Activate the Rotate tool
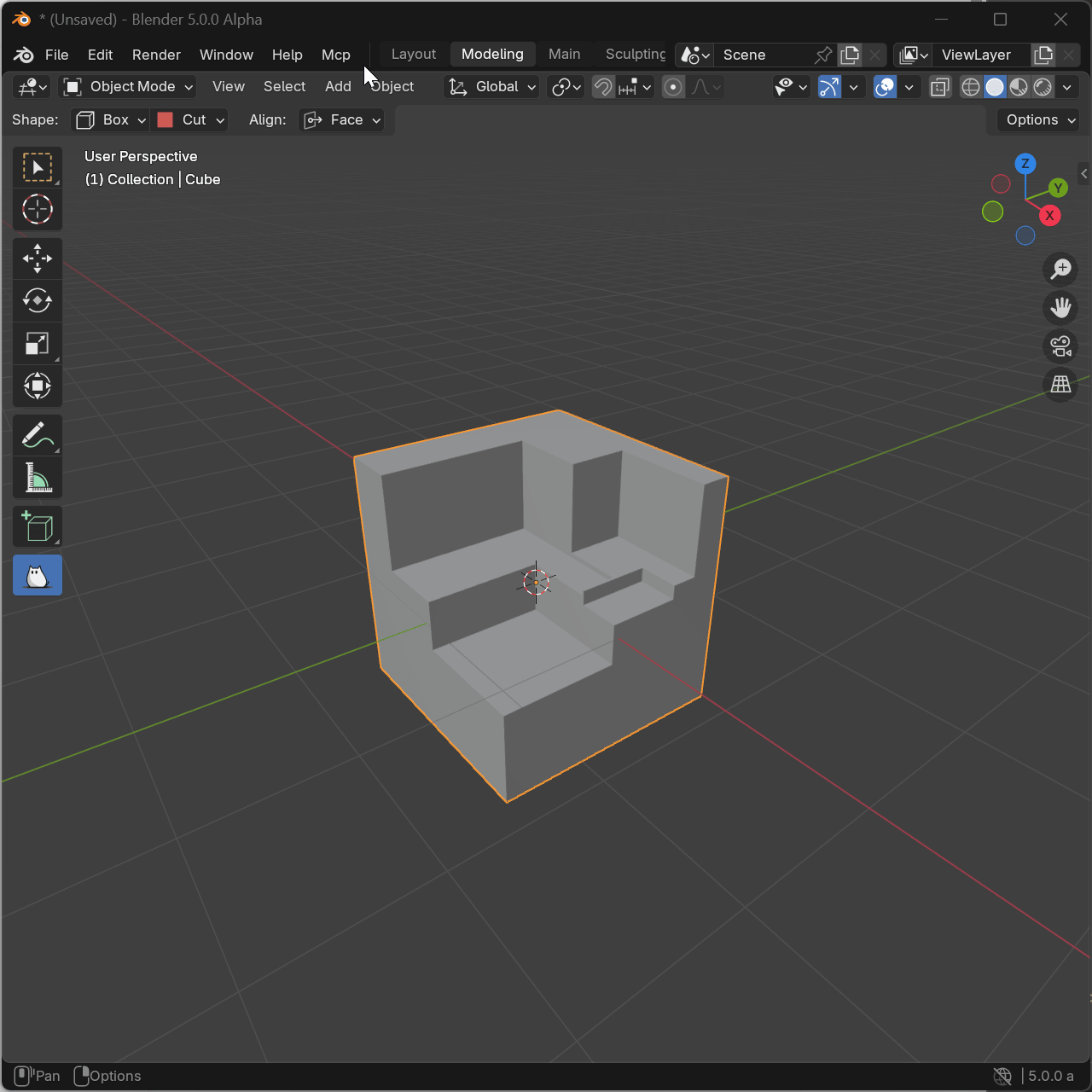 pyautogui.click(x=38, y=301)
